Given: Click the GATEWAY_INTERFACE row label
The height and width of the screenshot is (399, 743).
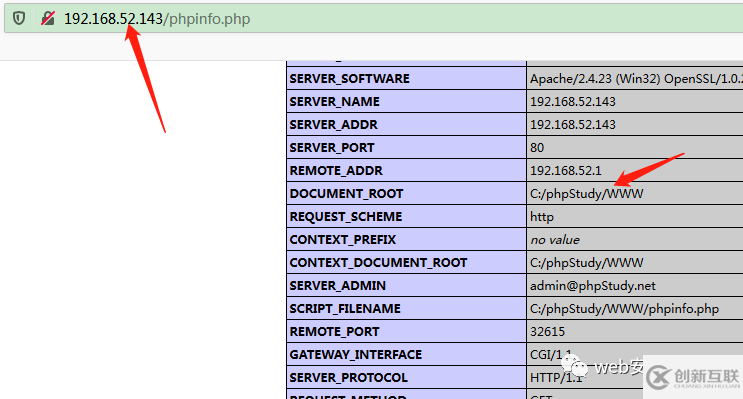Looking at the screenshot, I should (x=356, y=355).
